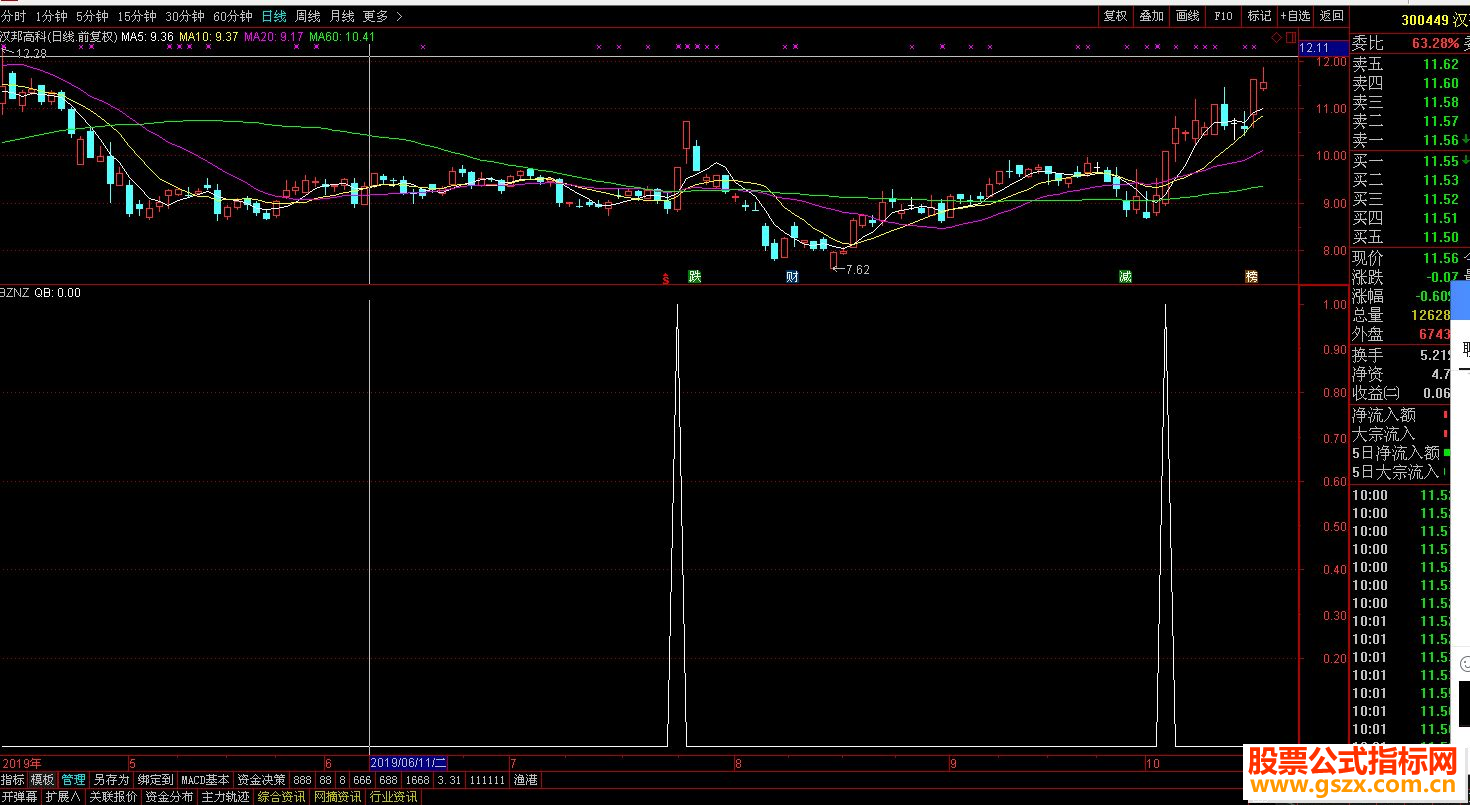Activate the 画线 drawing tool button
Image resolution: width=1470 pixels, height=805 pixels.
coord(1187,16)
